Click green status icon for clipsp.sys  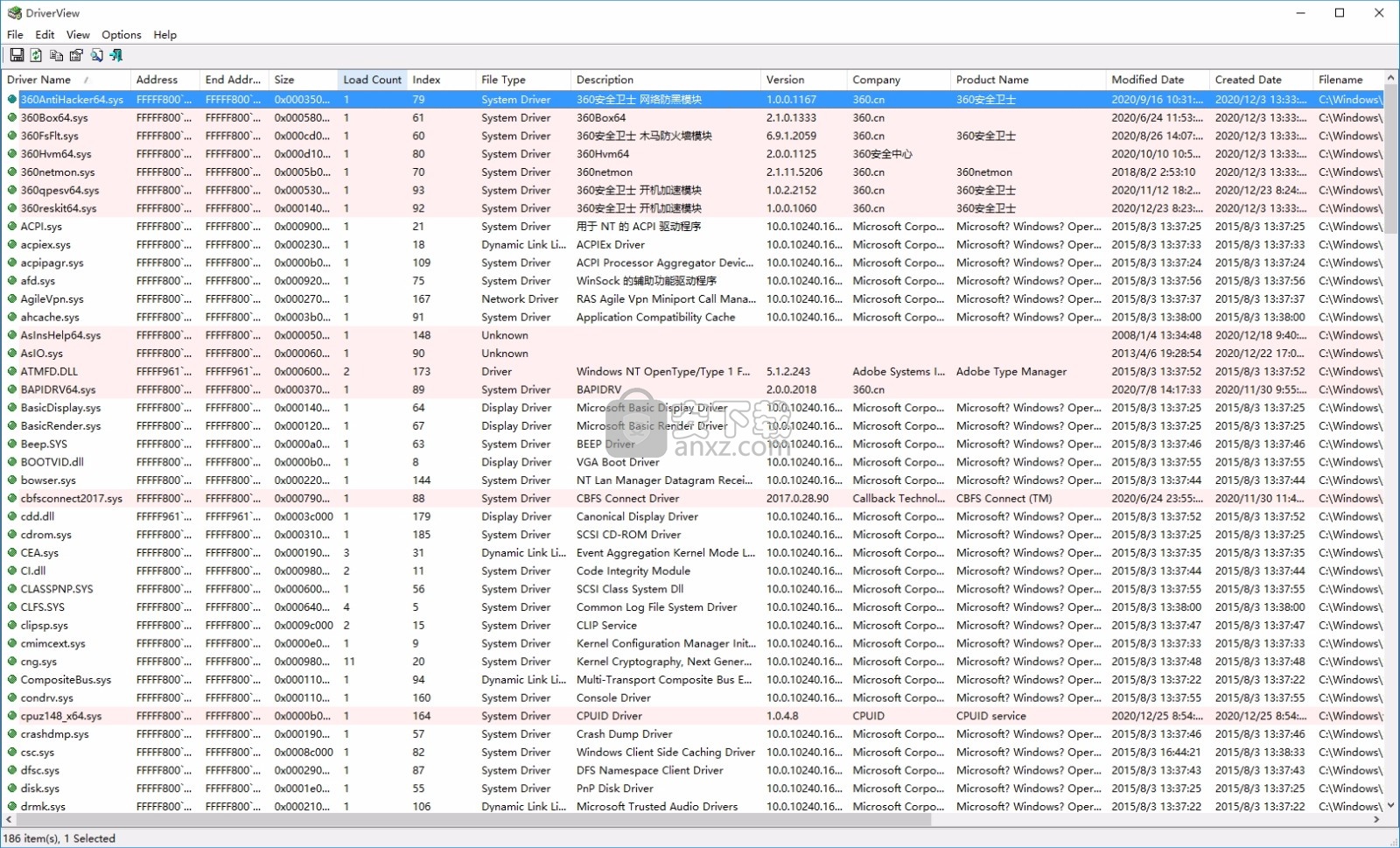[12, 626]
